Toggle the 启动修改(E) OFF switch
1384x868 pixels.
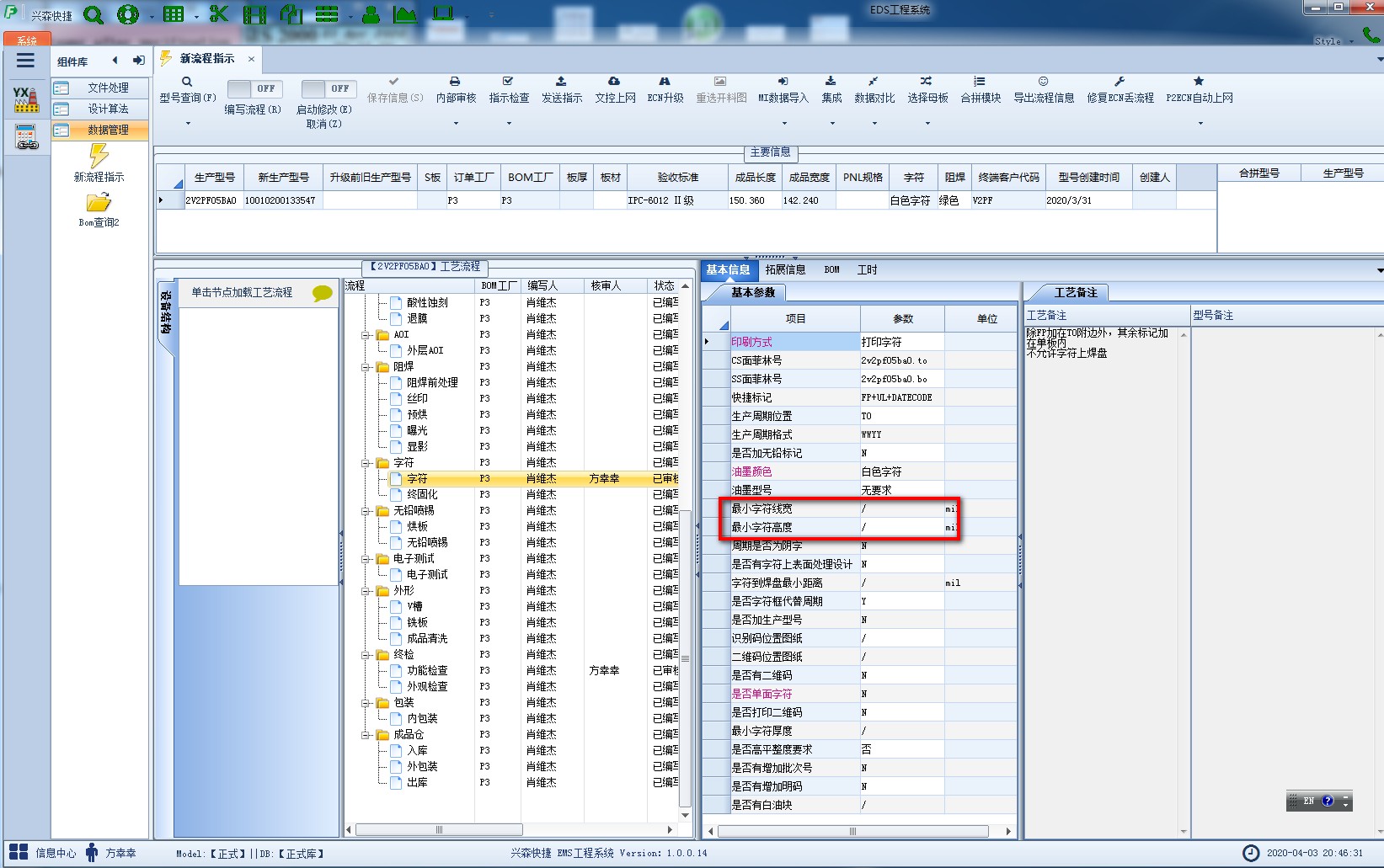[329, 88]
